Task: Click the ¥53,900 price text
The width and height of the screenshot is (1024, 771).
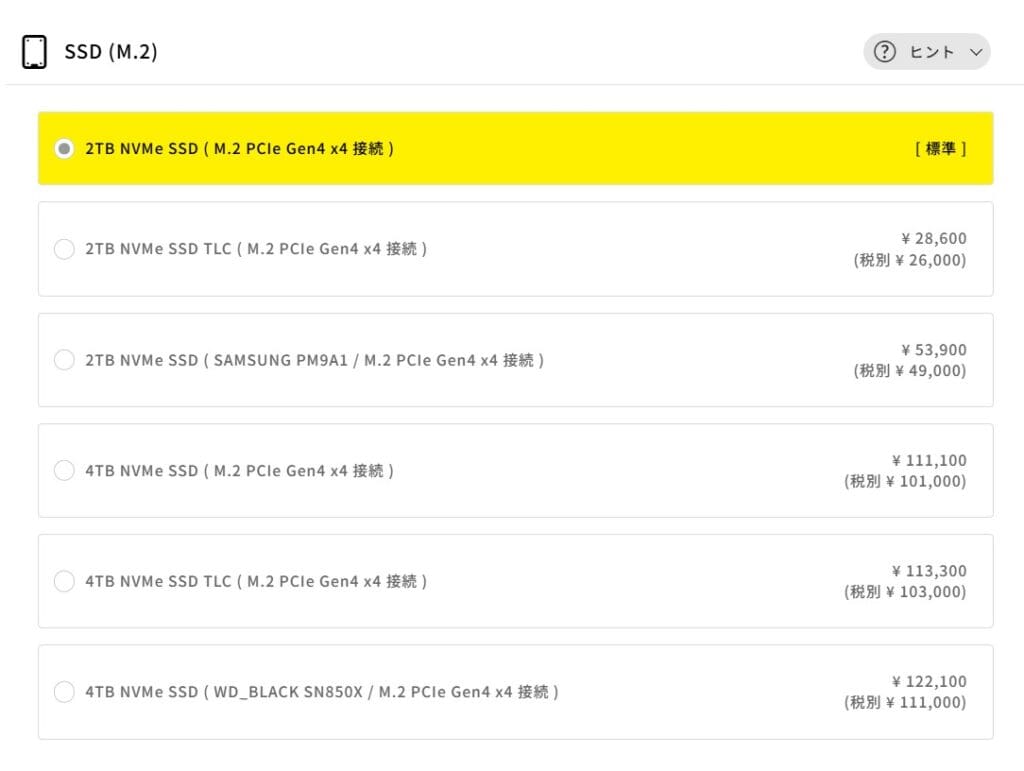Action: pos(933,350)
